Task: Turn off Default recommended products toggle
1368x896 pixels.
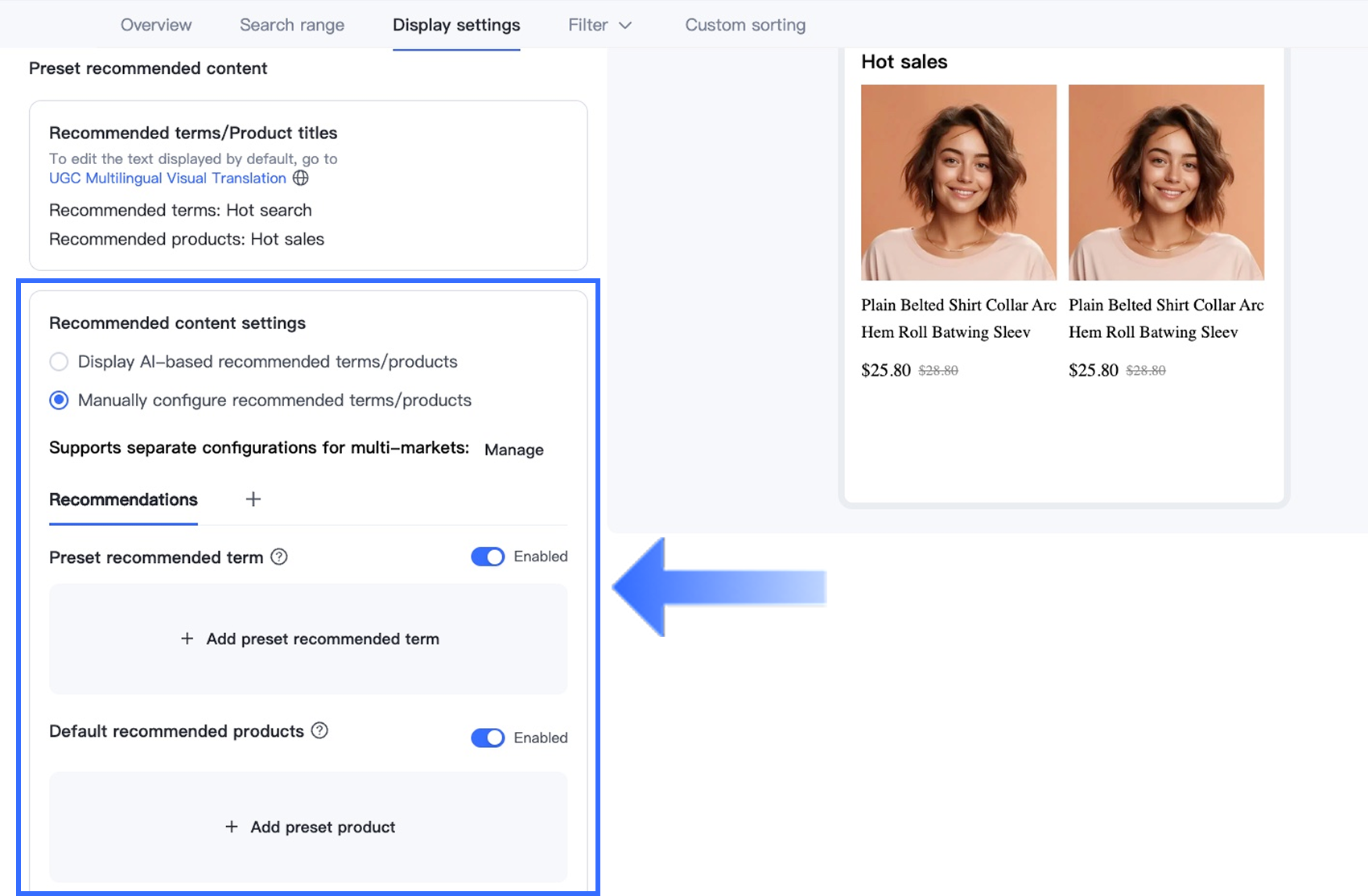Action: (488, 738)
